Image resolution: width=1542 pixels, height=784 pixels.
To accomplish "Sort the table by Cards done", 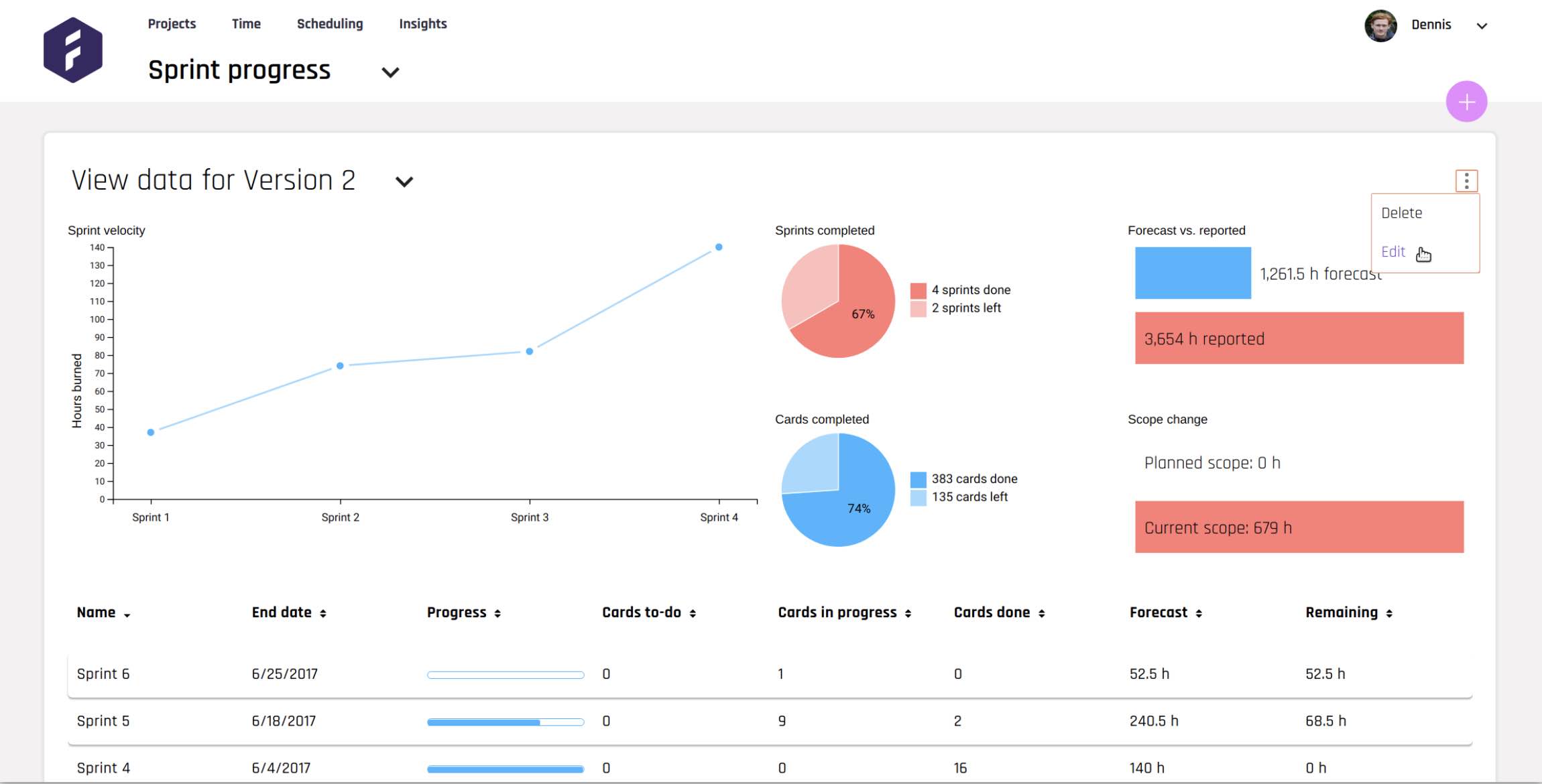I will (998, 612).
